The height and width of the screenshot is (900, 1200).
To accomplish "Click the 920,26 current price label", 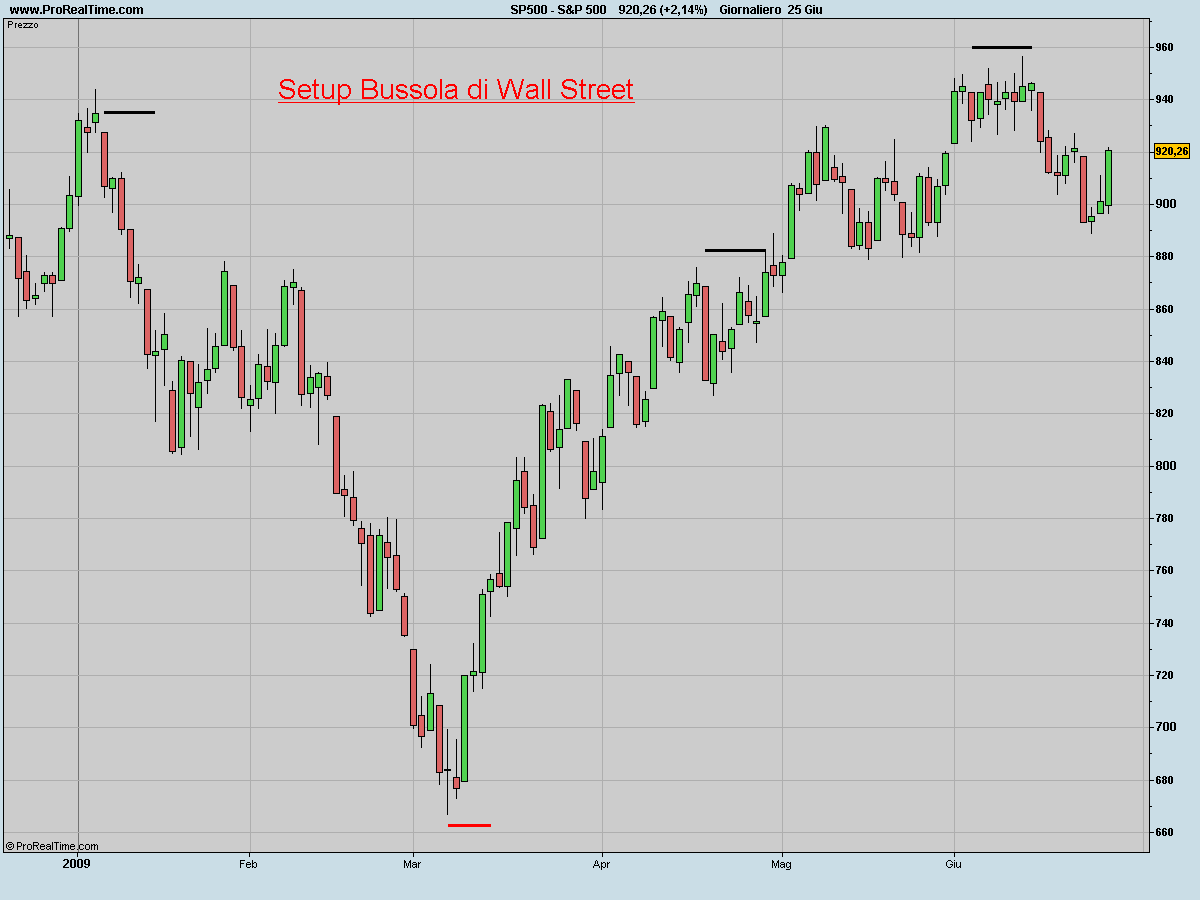I will click(x=1171, y=152).
